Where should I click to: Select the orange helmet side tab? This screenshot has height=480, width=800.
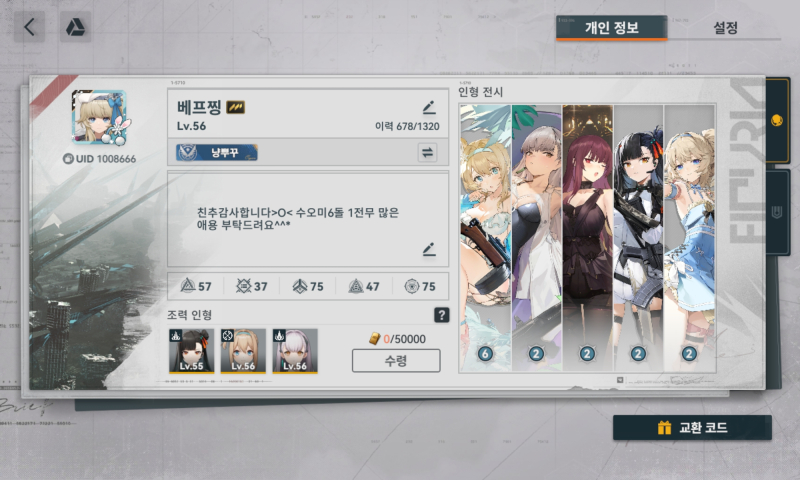coord(777,120)
